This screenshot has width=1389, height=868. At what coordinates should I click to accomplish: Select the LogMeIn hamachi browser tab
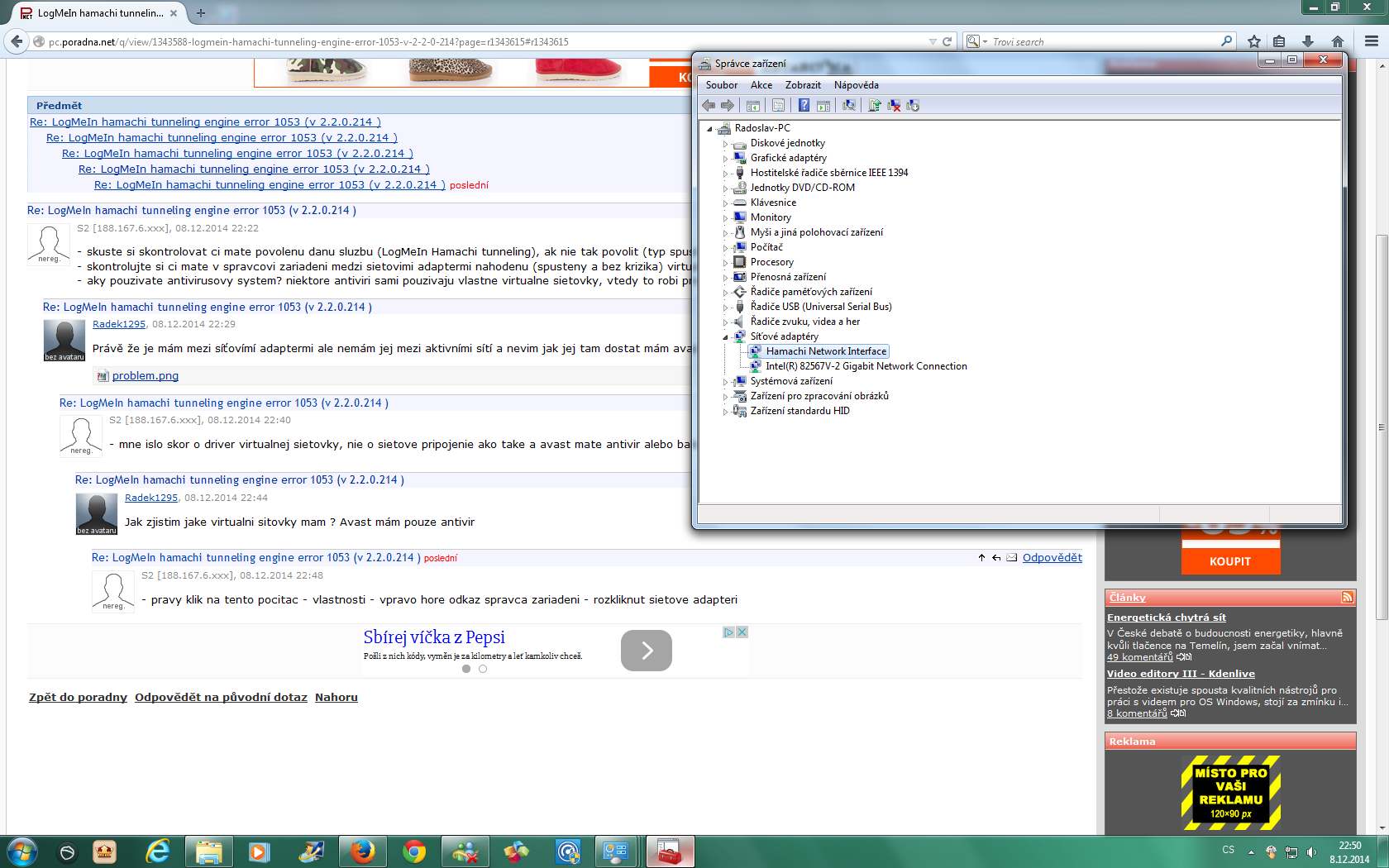click(x=99, y=13)
